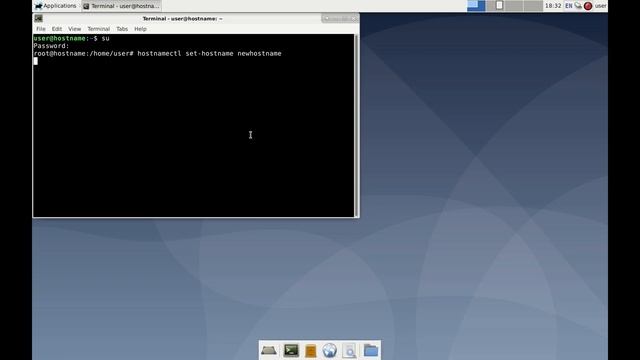Open the View menu in Terminal
Viewport: 640px width, 360px height.
pos(74,29)
